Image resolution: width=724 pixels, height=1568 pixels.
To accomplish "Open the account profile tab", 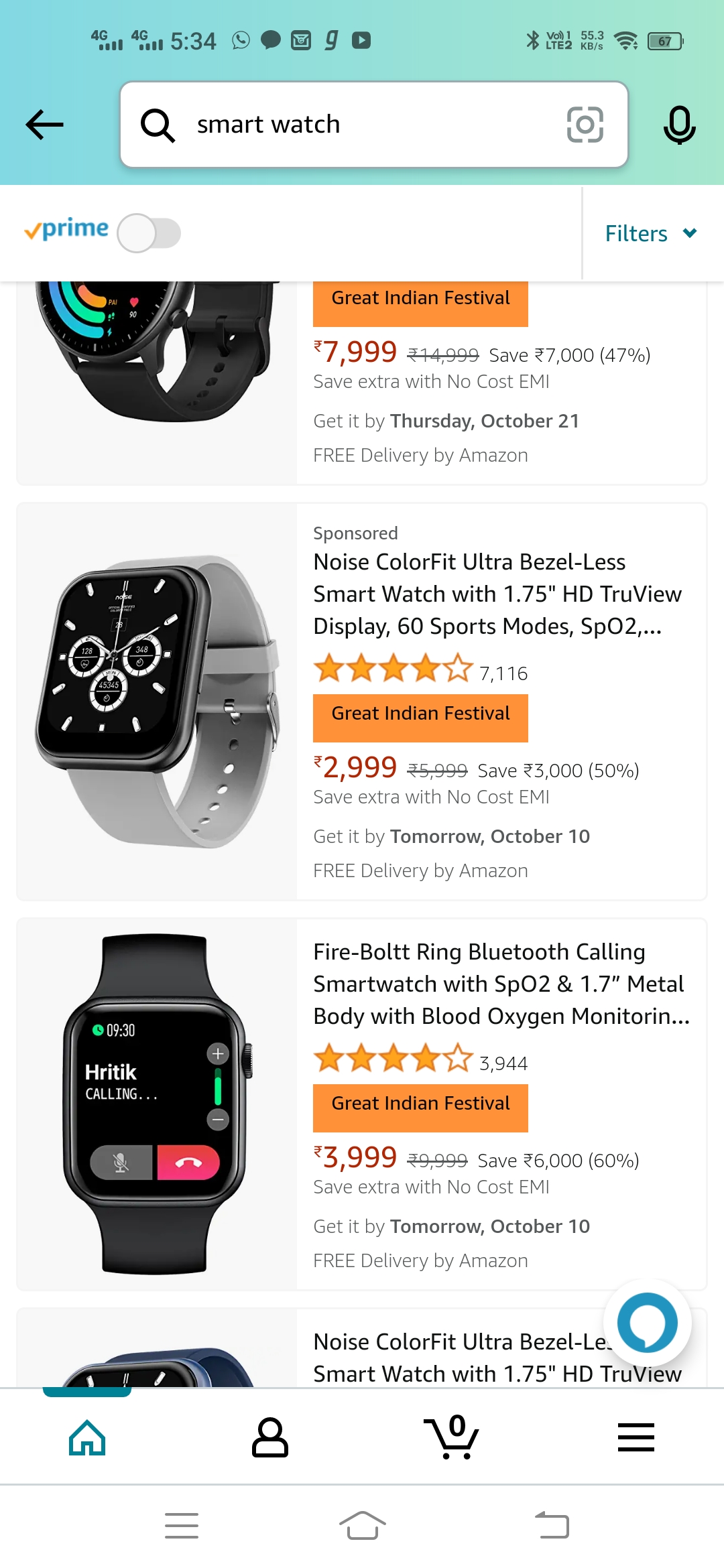I will [x=269, y=1437].
